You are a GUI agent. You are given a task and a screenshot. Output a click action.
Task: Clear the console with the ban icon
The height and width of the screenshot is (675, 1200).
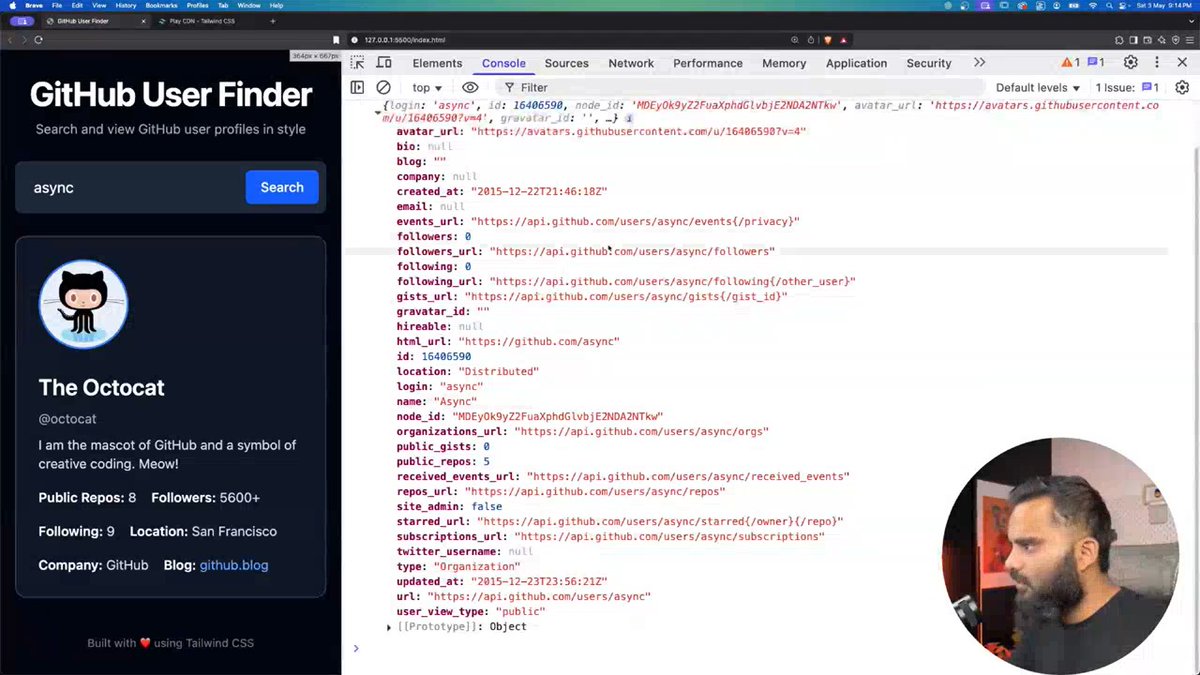(x=383, y=88)
